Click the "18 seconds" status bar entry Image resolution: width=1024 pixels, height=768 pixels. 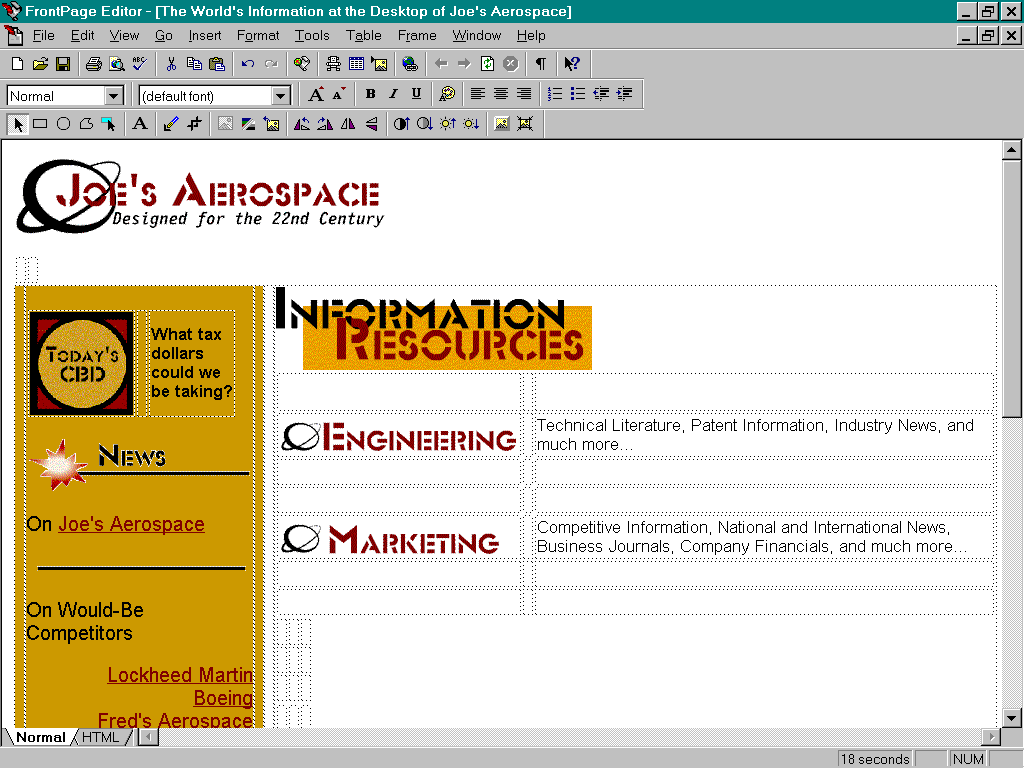(875, 759)
